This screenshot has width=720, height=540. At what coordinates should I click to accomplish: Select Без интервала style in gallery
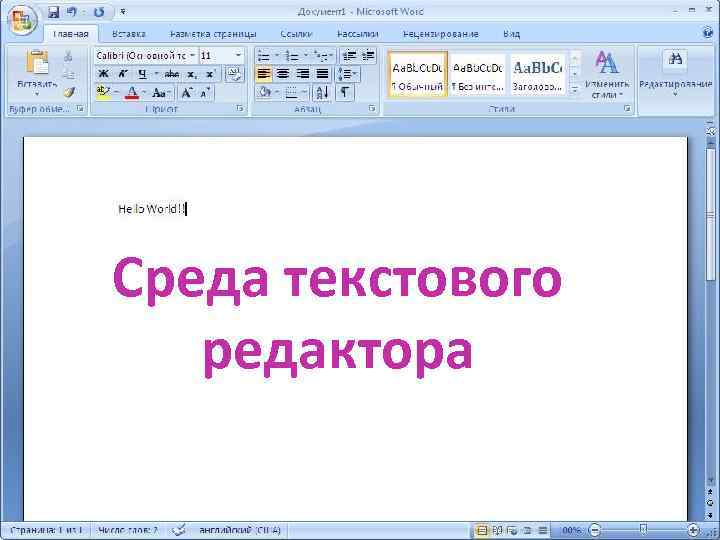[478, 74]
